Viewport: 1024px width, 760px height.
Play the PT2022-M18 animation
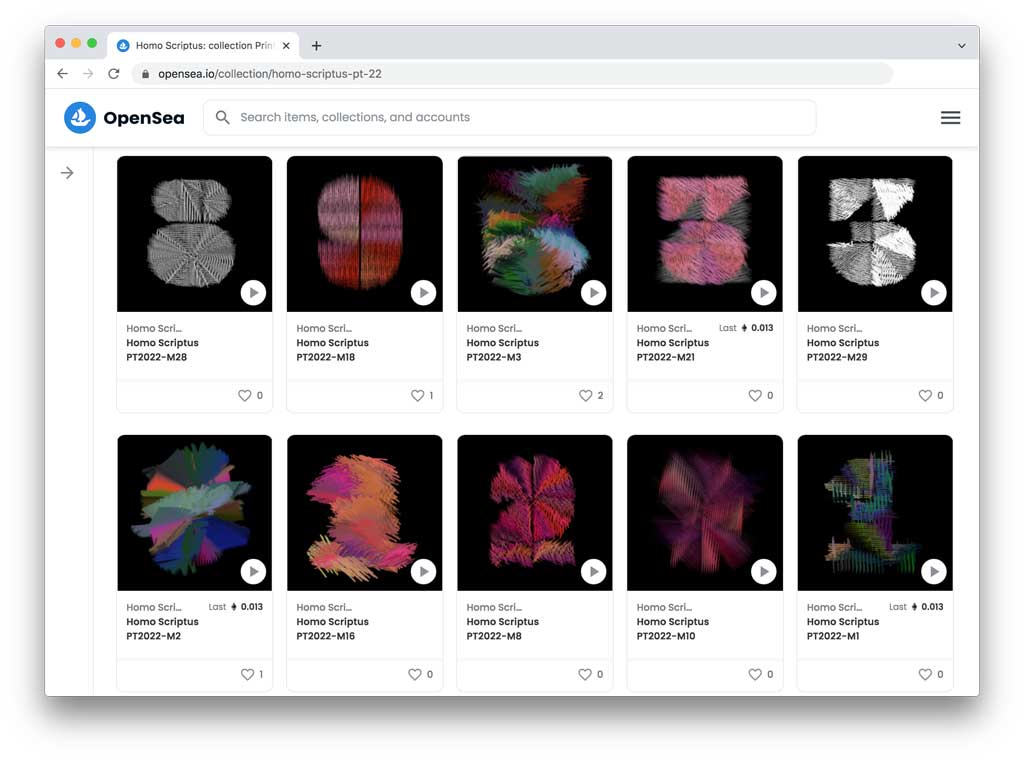coord(423,293)
